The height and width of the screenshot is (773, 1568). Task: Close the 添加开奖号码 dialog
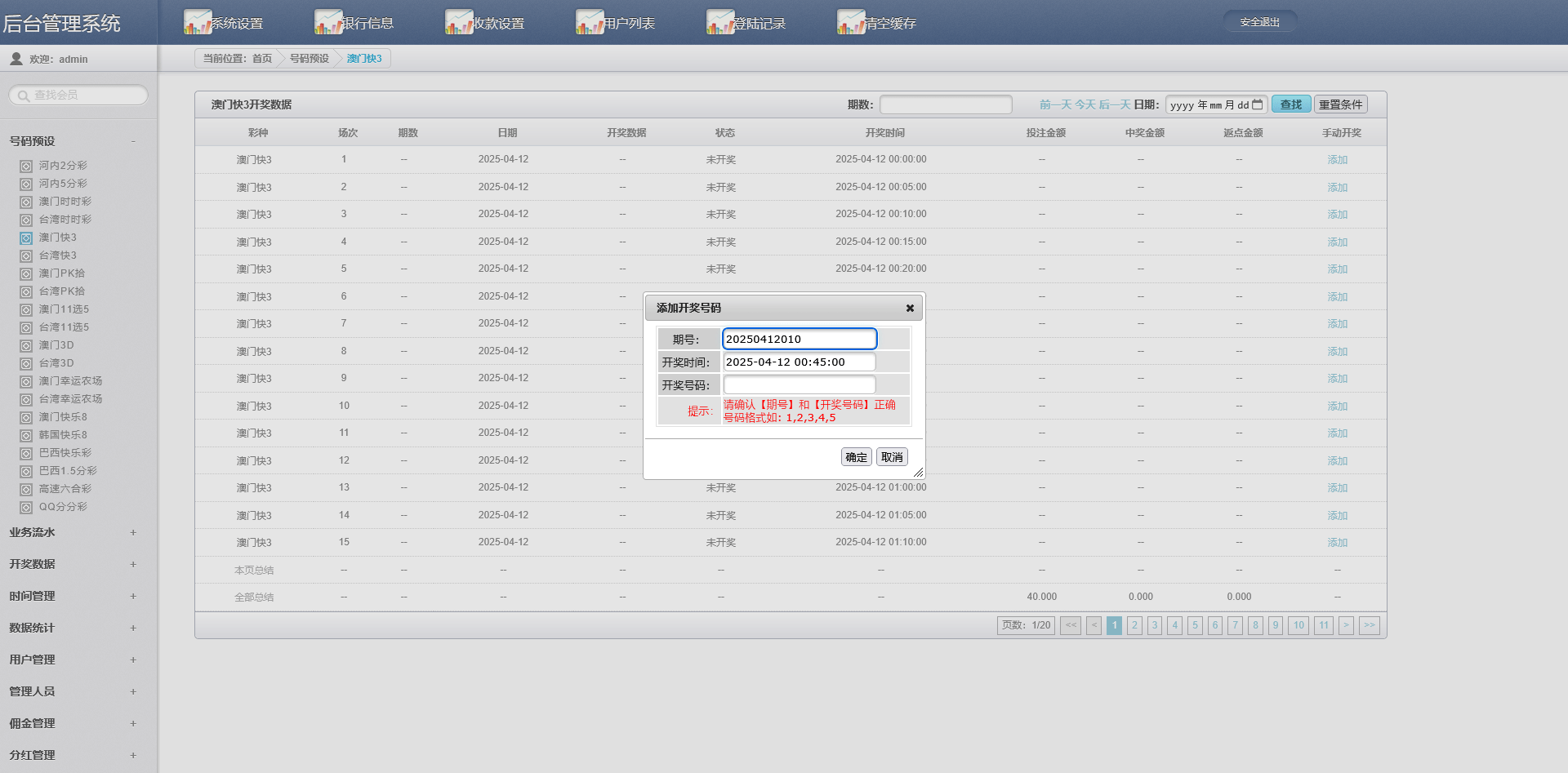tap(910, 309)
